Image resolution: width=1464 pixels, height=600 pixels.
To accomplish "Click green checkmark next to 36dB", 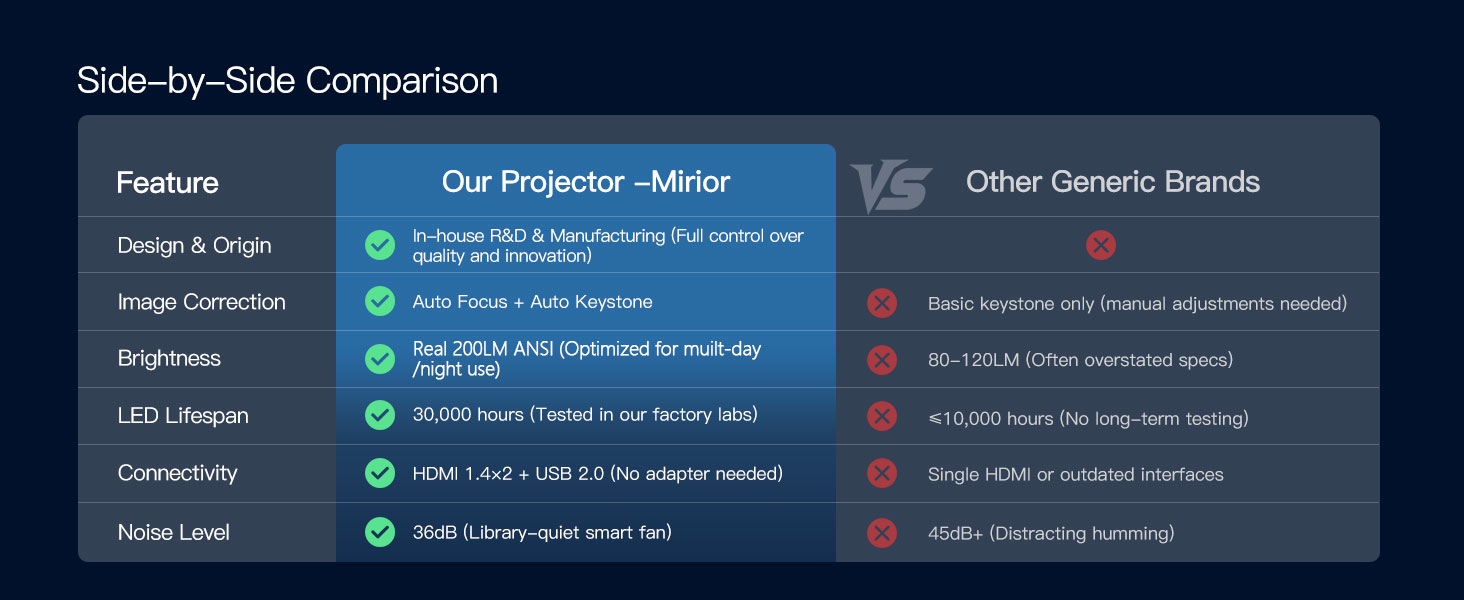I will 380,532.
